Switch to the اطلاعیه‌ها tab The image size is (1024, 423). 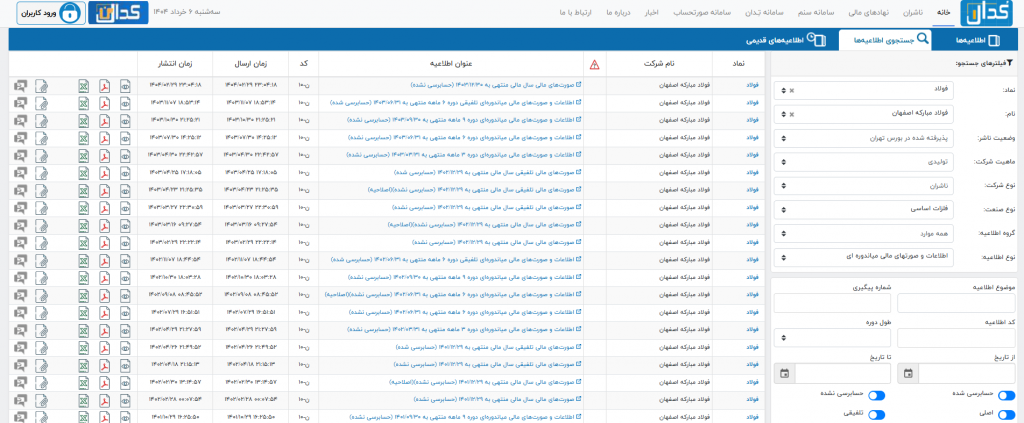pos(978,40)
